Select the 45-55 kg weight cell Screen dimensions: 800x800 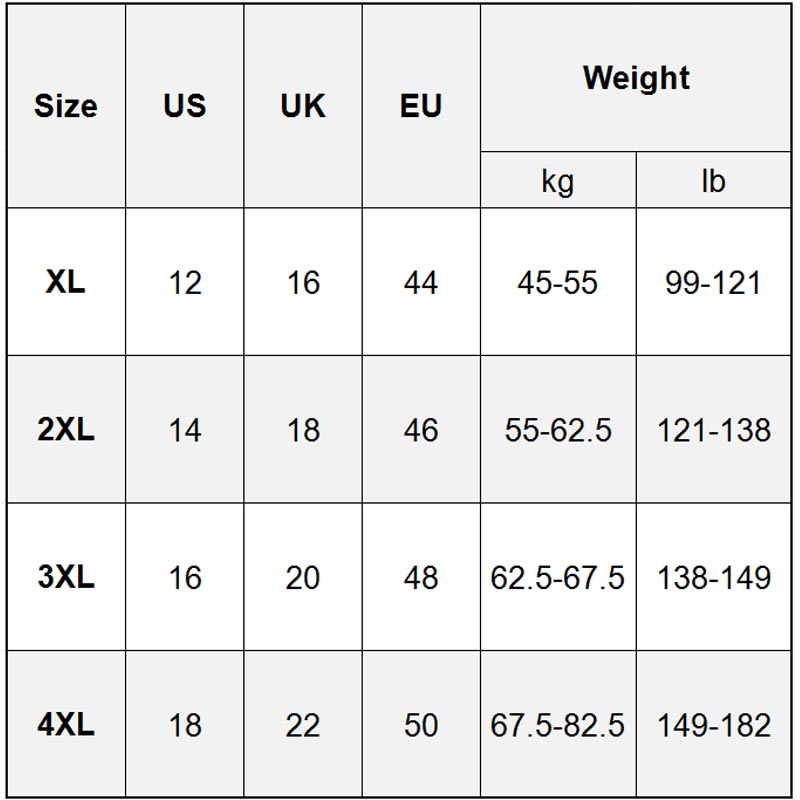tap(558, 282)
